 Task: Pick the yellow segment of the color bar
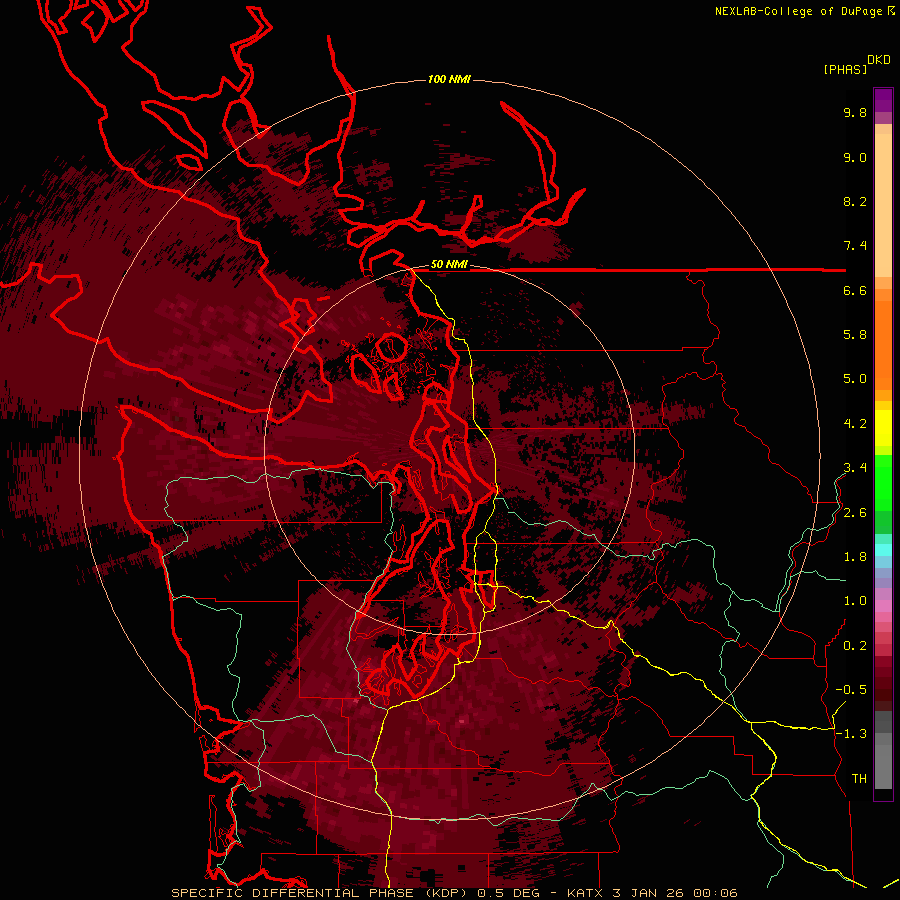883,427
